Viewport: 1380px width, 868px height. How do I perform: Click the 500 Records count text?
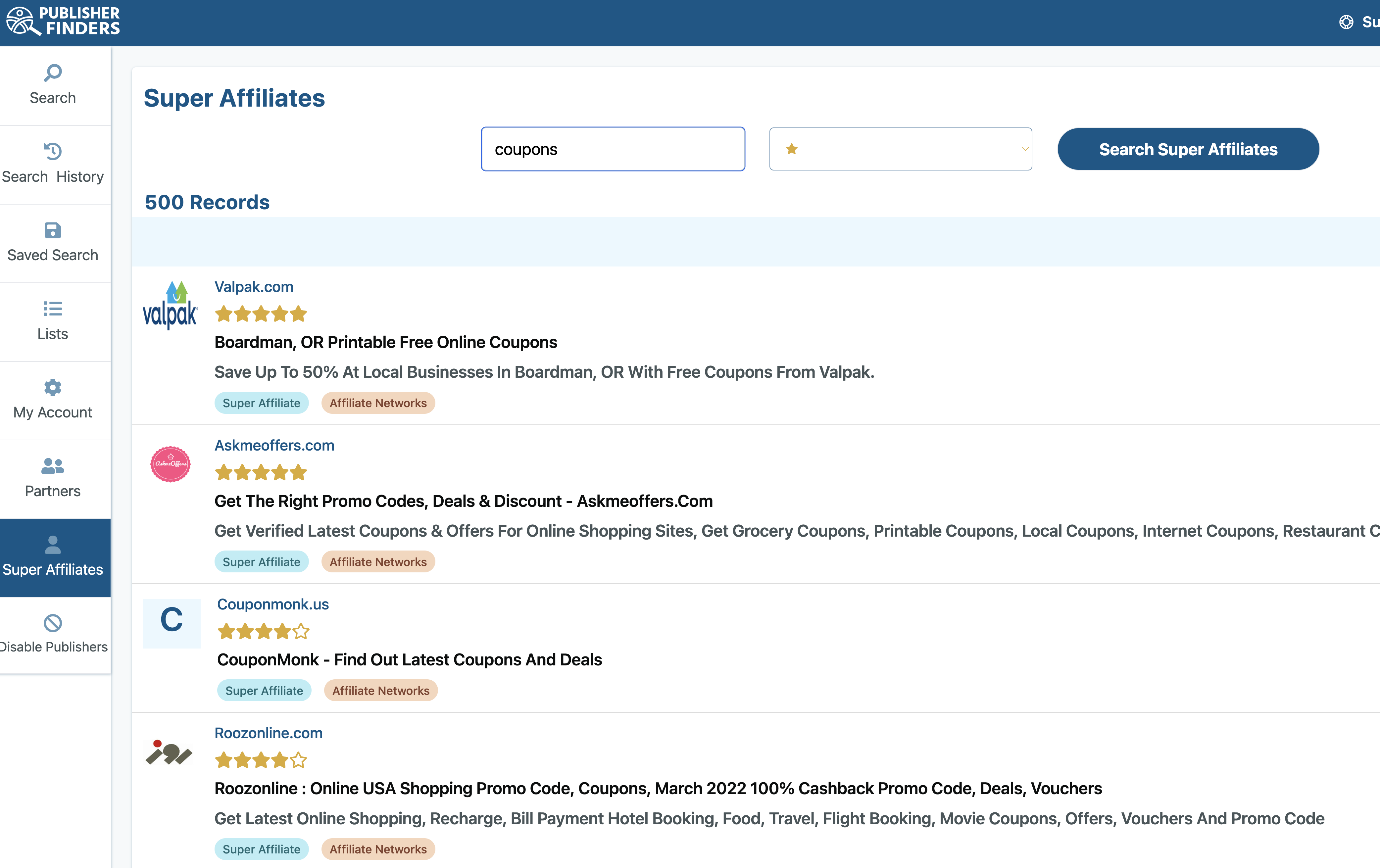tap(207, 202)
